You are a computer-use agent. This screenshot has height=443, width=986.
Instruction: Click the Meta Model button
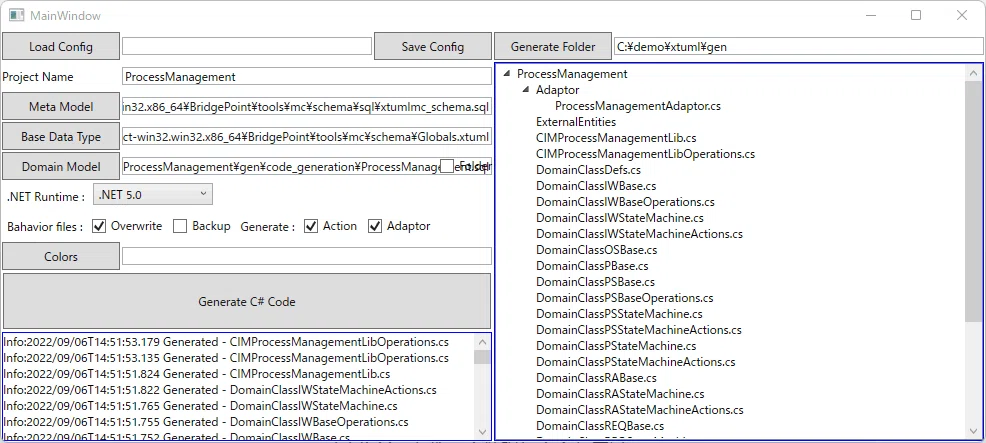(x=61, y=106)
